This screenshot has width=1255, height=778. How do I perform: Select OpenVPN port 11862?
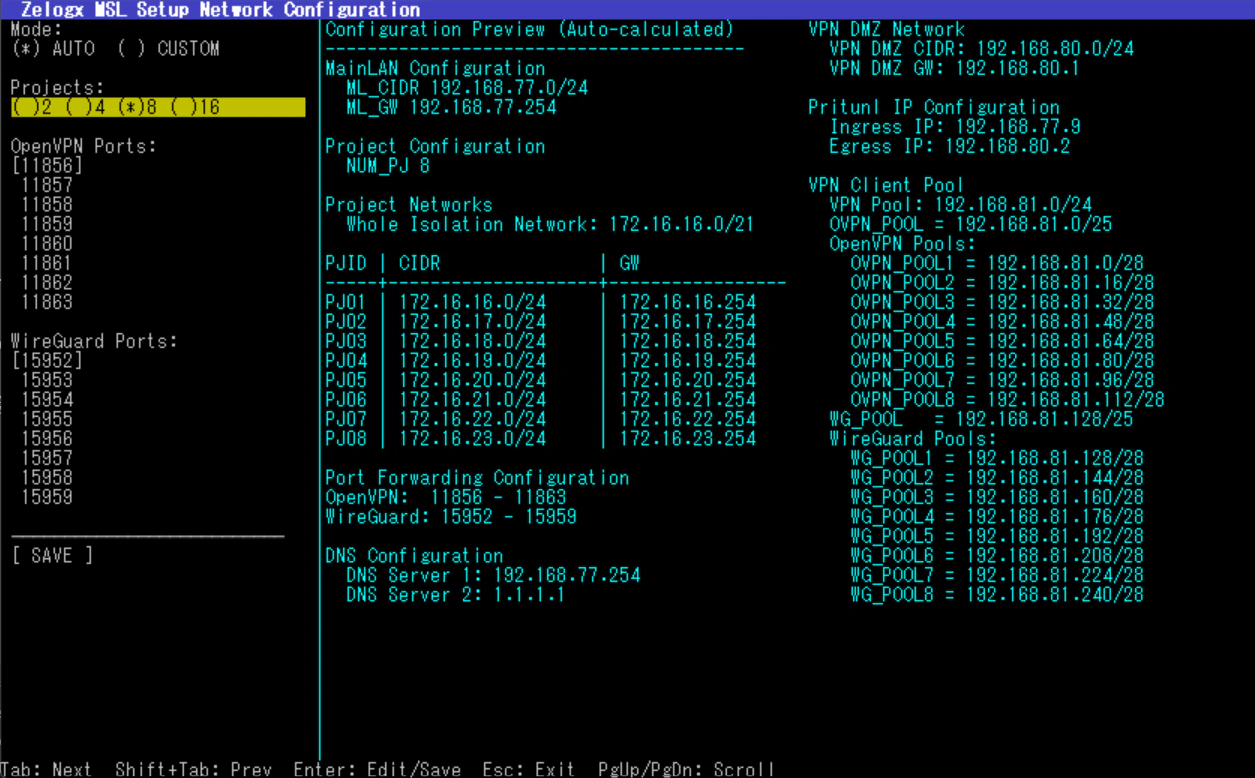(47, 282)
